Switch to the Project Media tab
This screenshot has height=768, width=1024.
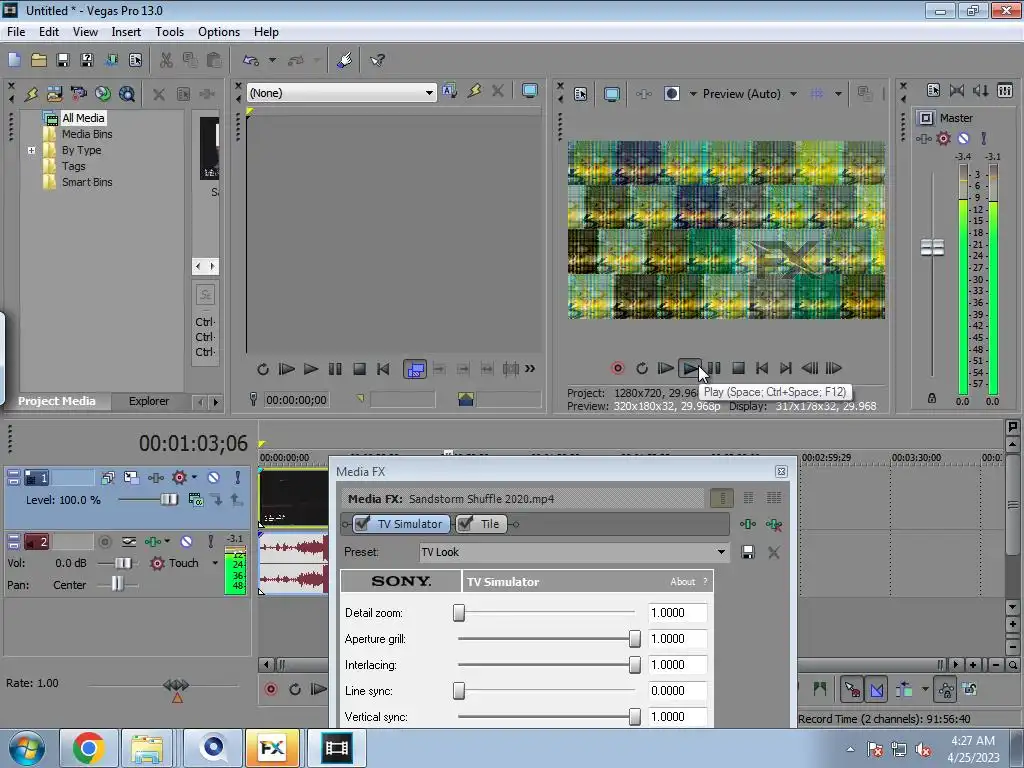click(x=57, y=401)
